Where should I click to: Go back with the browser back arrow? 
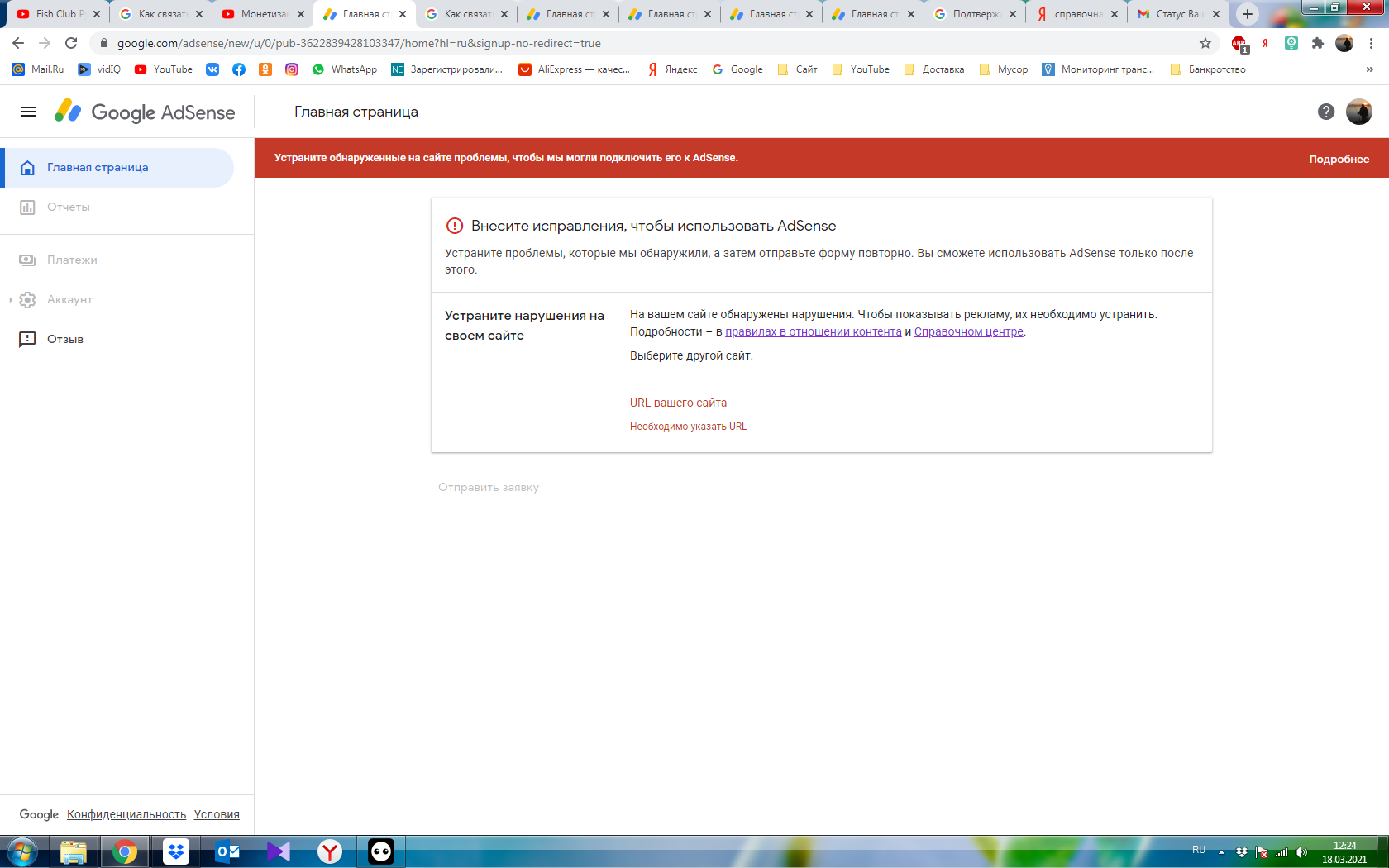pos(18,43)
